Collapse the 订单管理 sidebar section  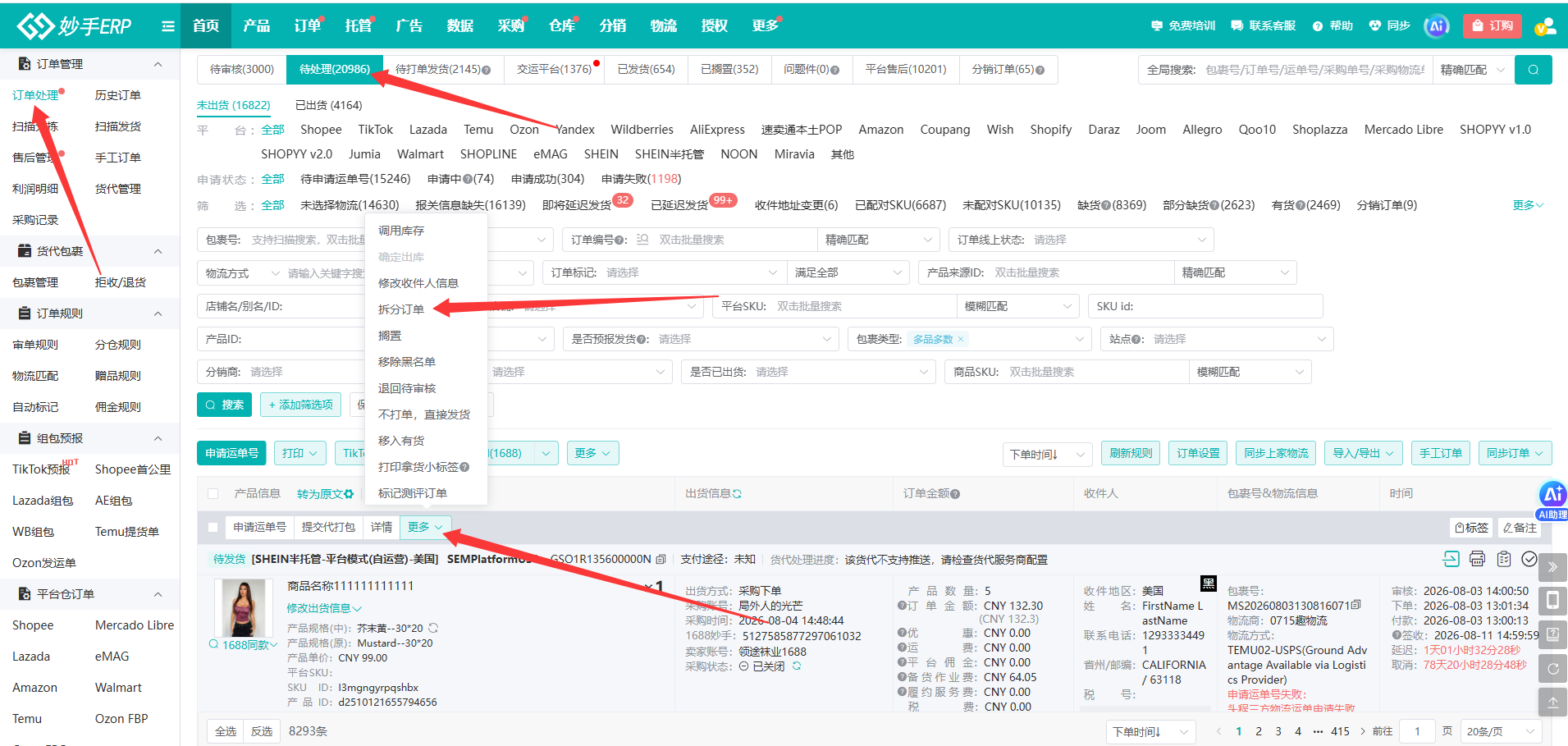158,64
